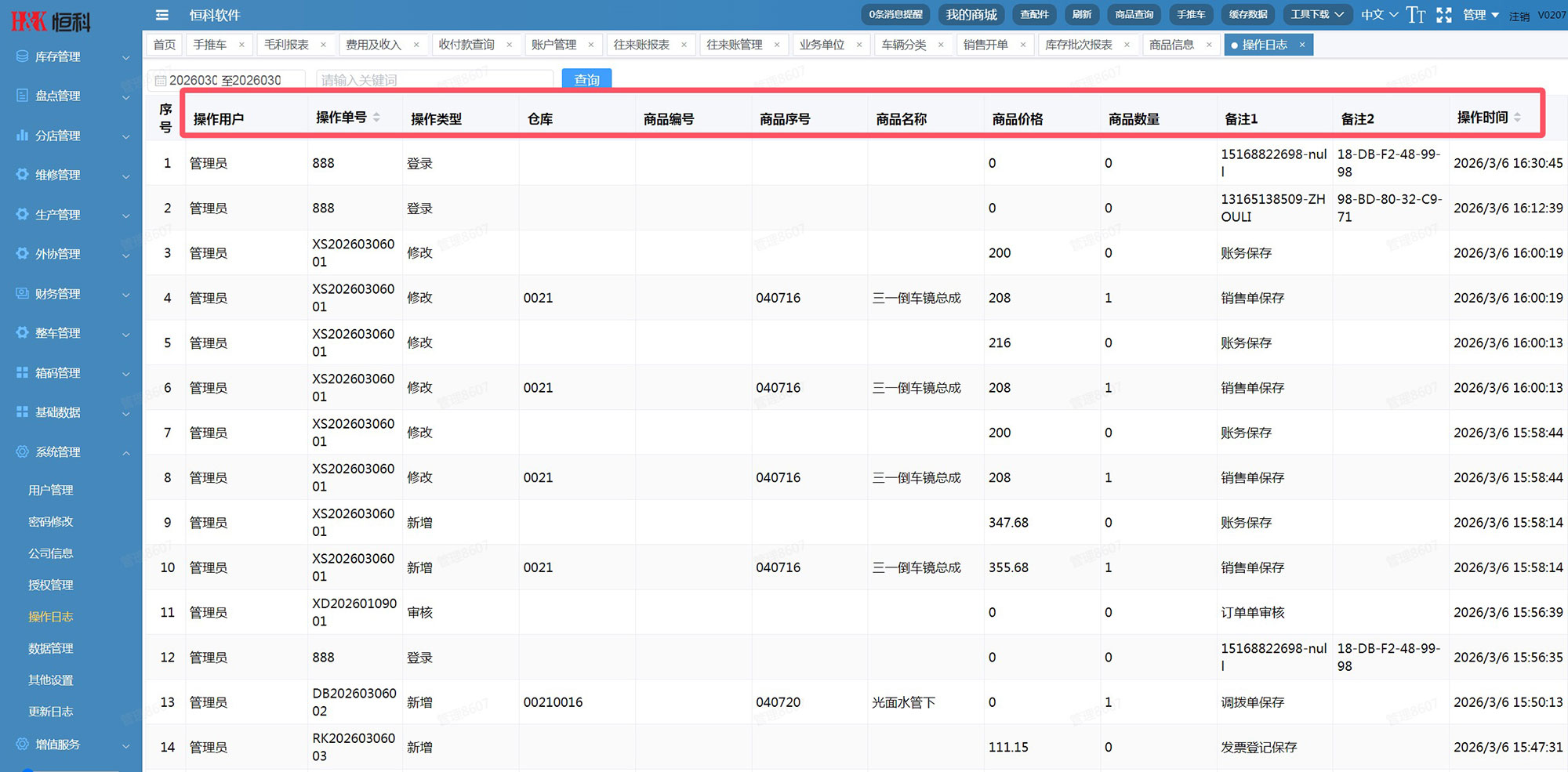Image resolution: width=1568 pixels, height=772 pixels.
Task: Open the 手推车 shortcut in top toolbar
Action: [x=1191, y=14]
